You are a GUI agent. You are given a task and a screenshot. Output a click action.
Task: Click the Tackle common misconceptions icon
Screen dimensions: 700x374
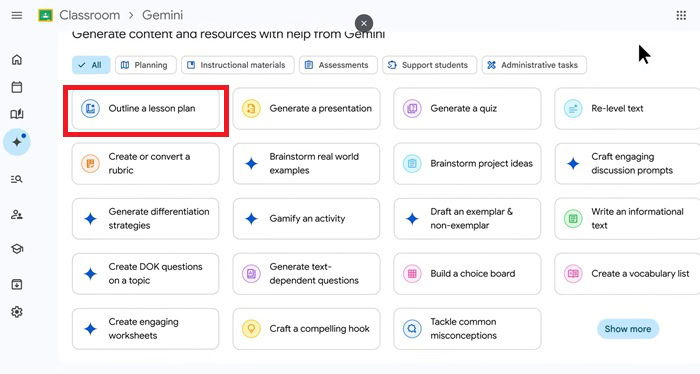pos(412,329)
